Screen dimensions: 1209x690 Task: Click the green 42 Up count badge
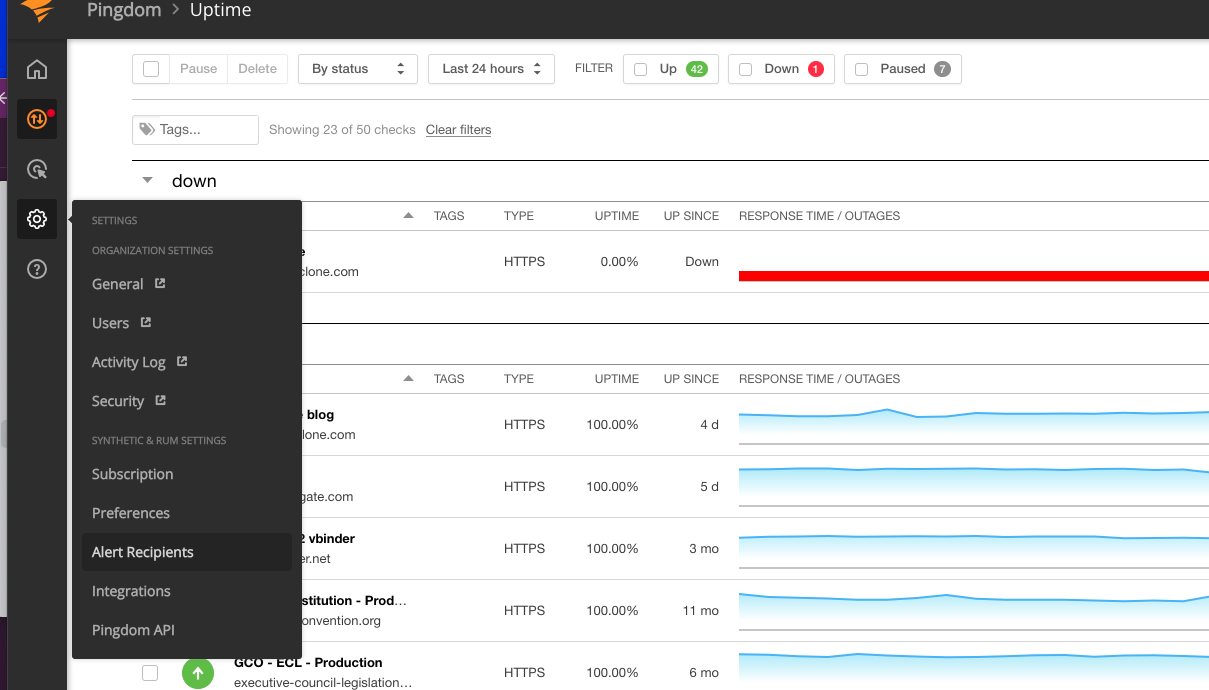tap(696, 69)
